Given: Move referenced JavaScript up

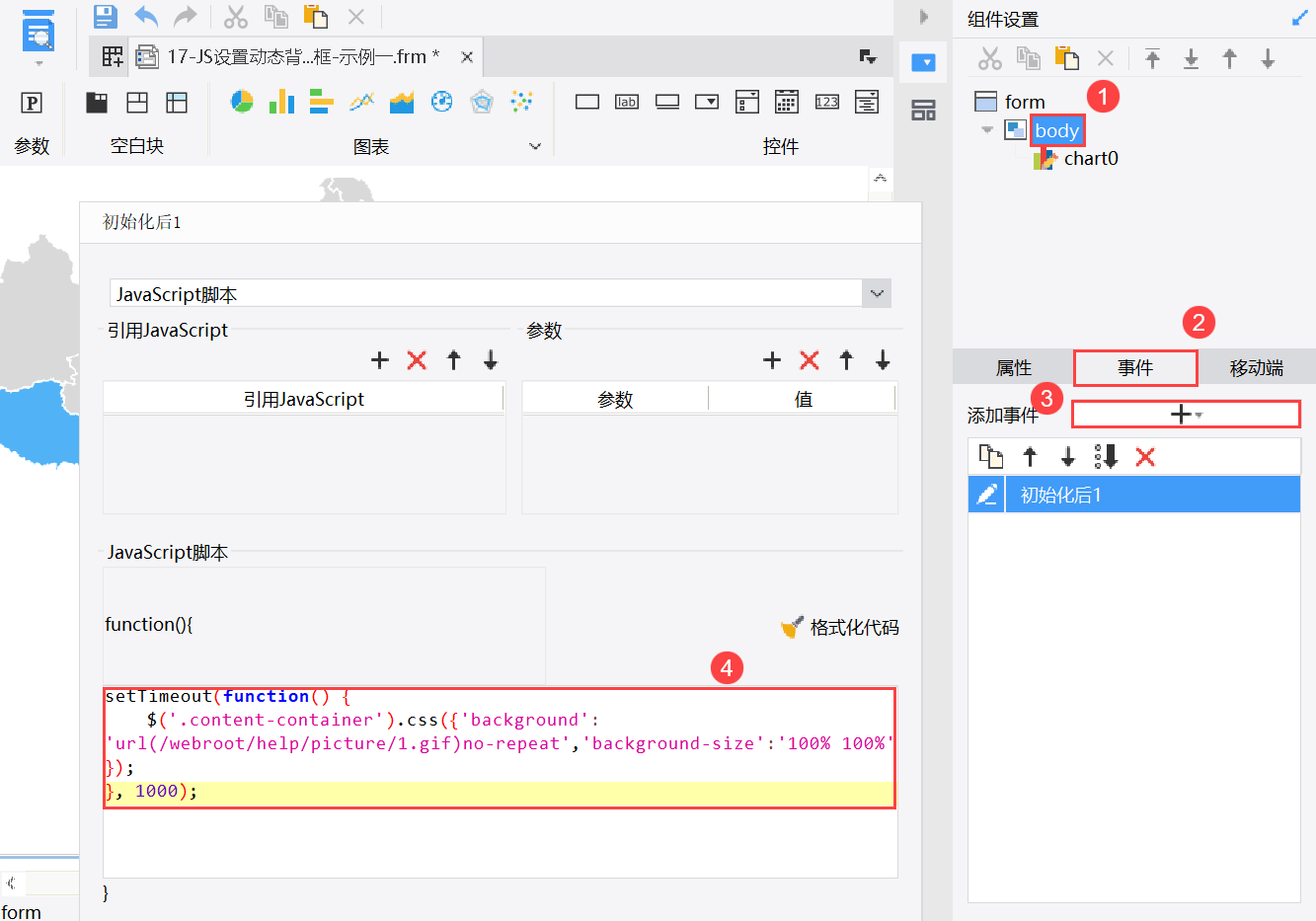Looking at the screenshot, I should click(x=454, y=360).
